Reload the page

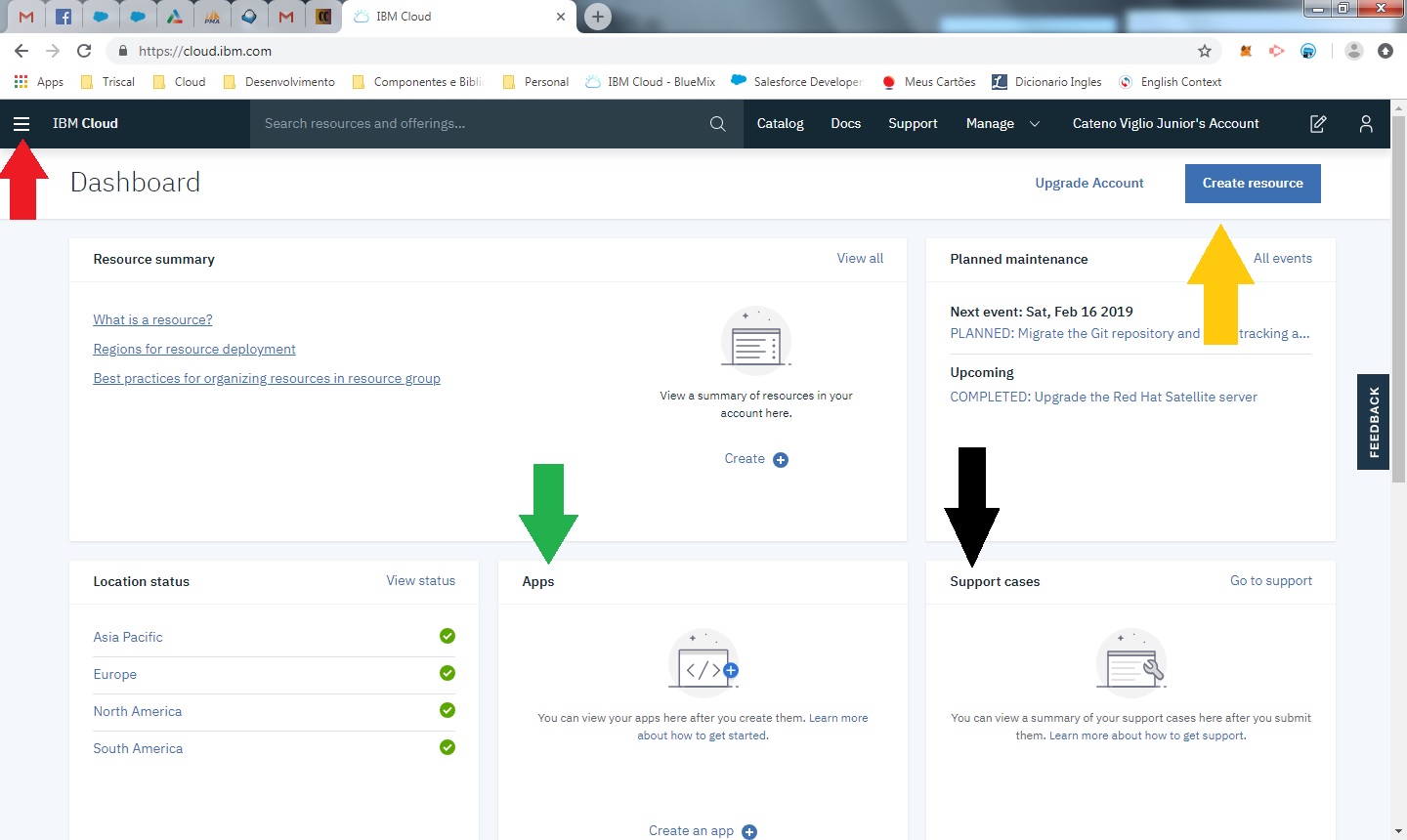click(84, 51)
